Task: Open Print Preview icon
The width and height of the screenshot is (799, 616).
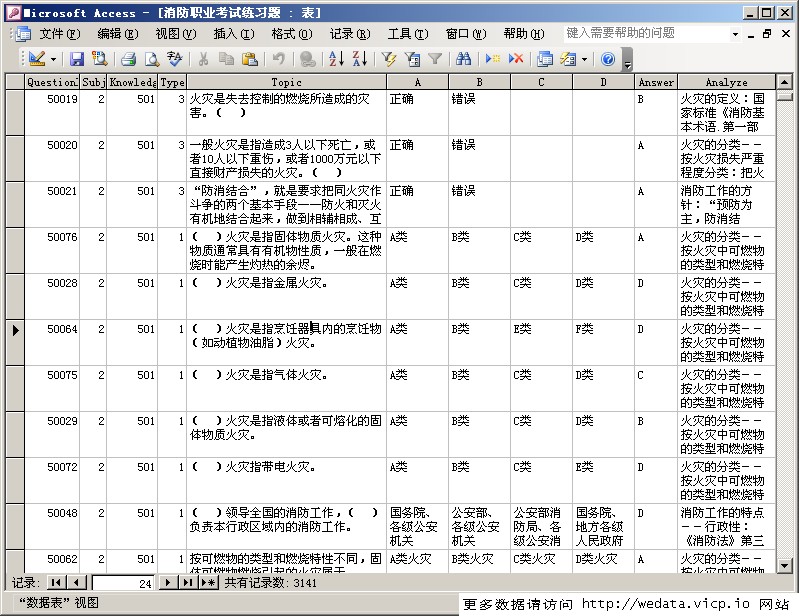Action: 151,59
